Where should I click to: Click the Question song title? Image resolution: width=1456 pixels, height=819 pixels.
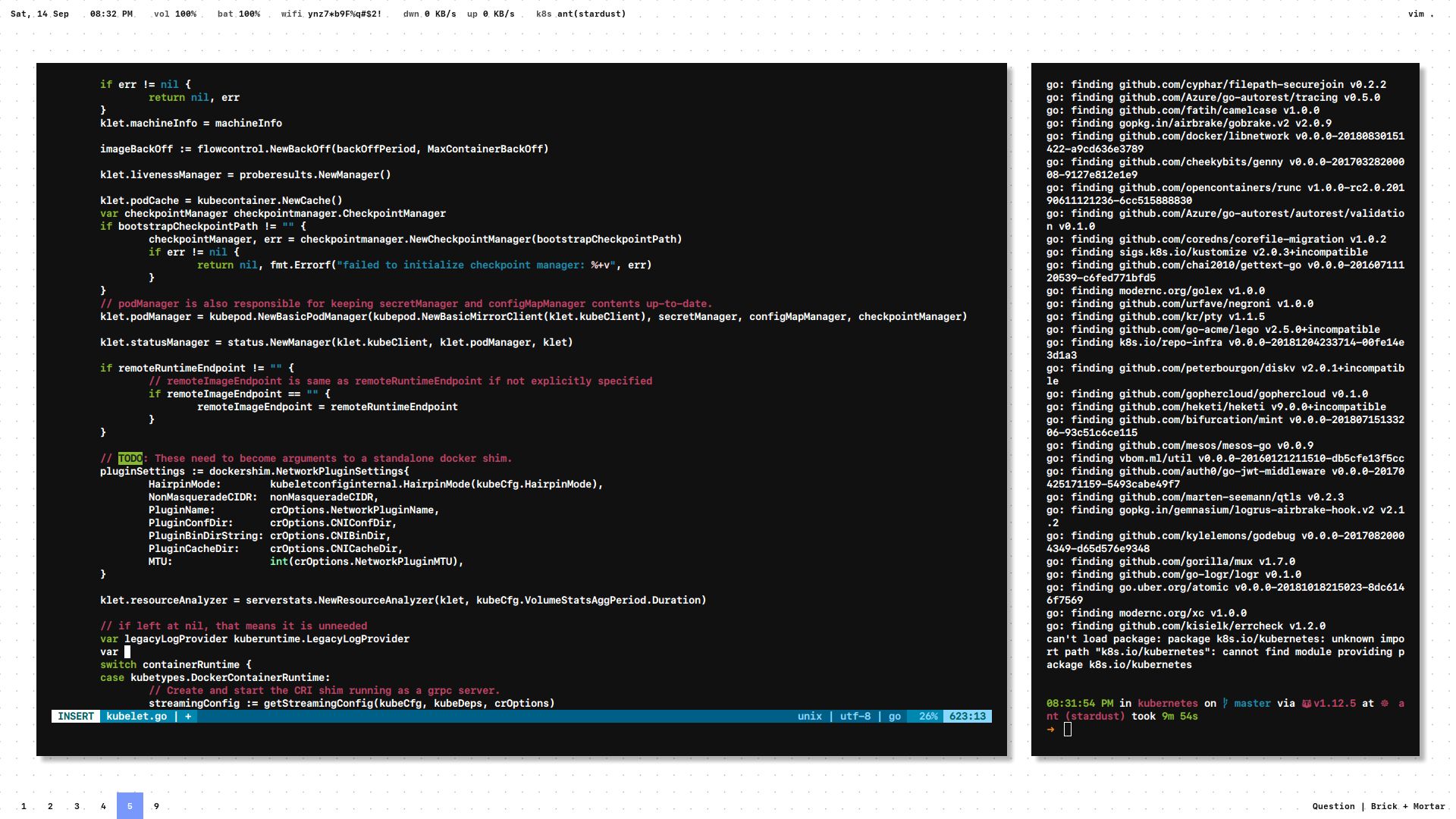pyautogui.click(x=1333, y=806)
